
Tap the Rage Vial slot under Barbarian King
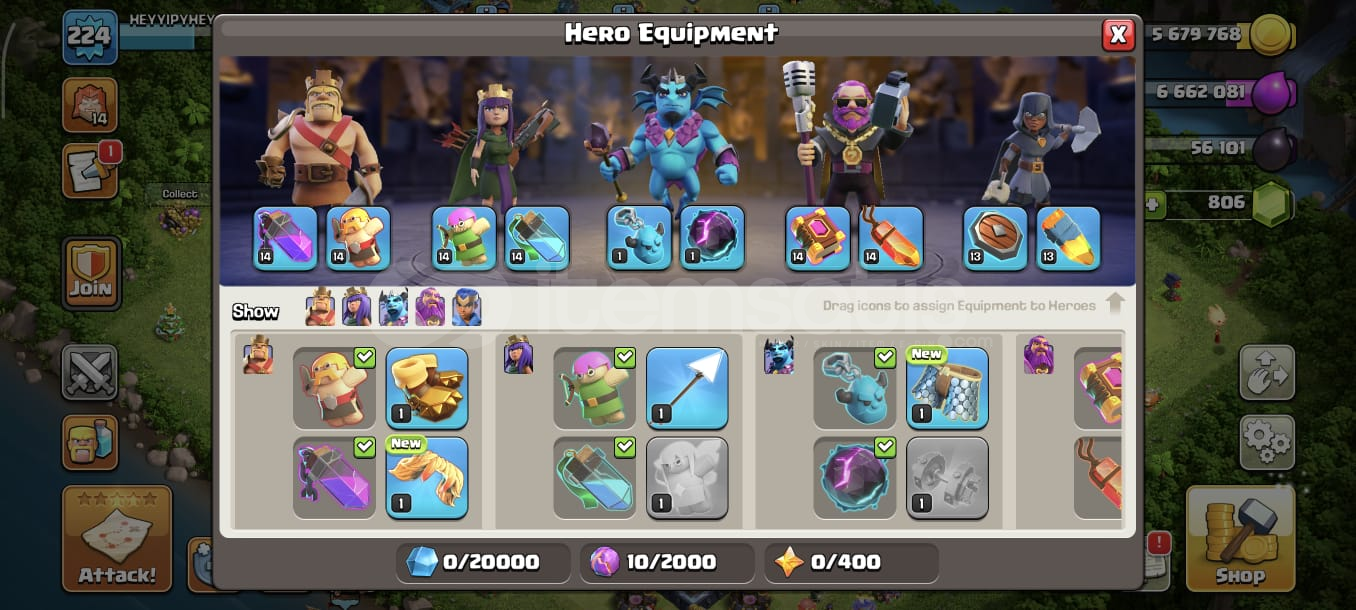286,238
